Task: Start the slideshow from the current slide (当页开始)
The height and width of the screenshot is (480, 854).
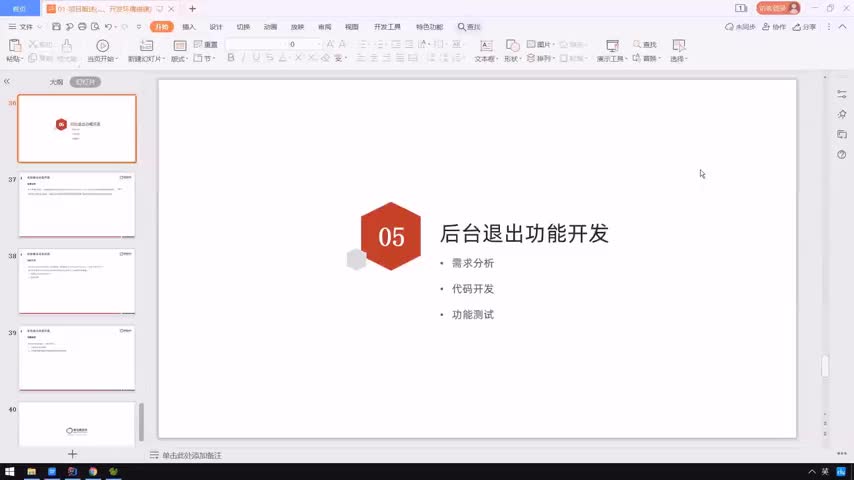Action: [x=102, y=46]
